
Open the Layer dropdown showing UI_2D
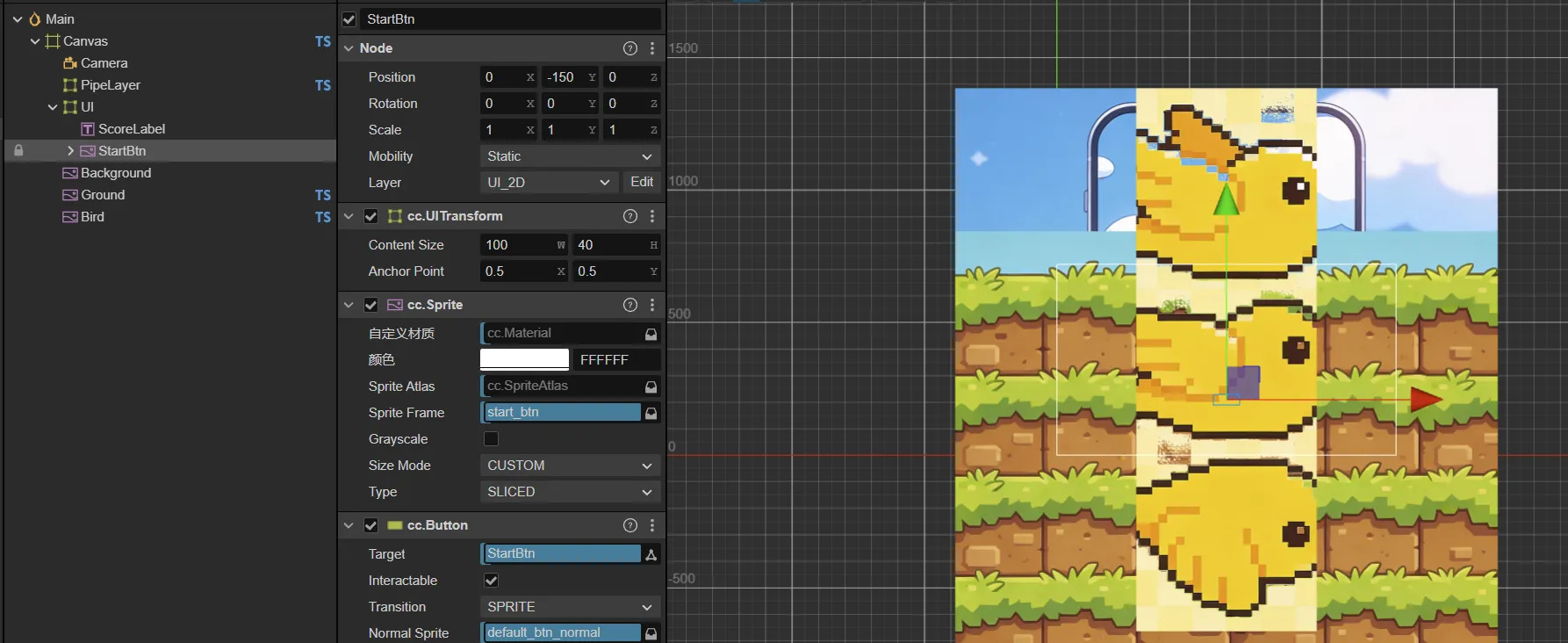tap(548, 183)
